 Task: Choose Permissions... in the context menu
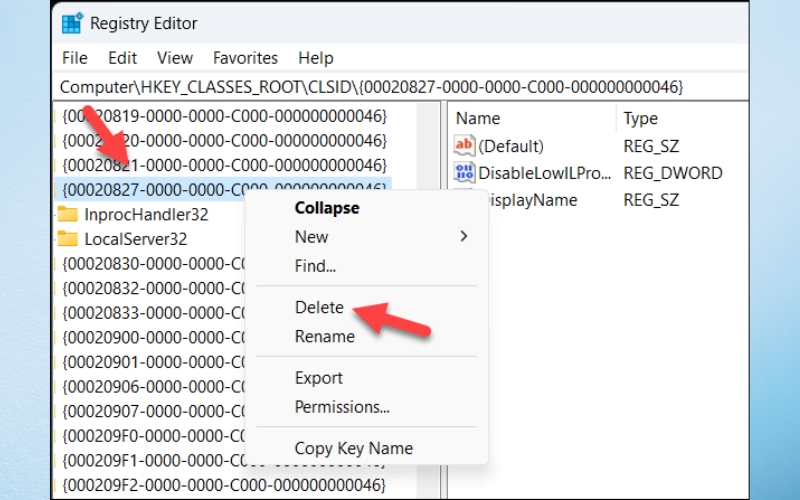coord(342,407)
